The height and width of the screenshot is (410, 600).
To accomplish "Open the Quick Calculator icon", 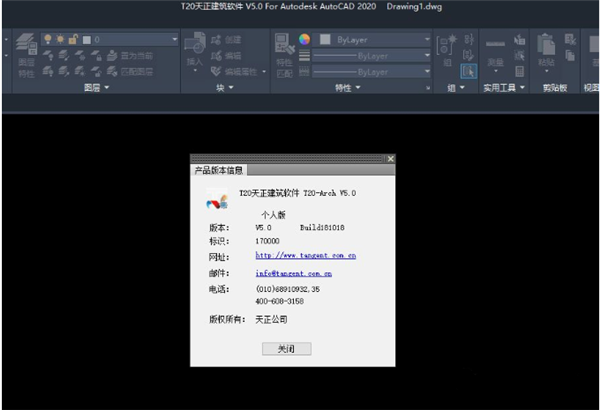I will (x=519, y=71).
